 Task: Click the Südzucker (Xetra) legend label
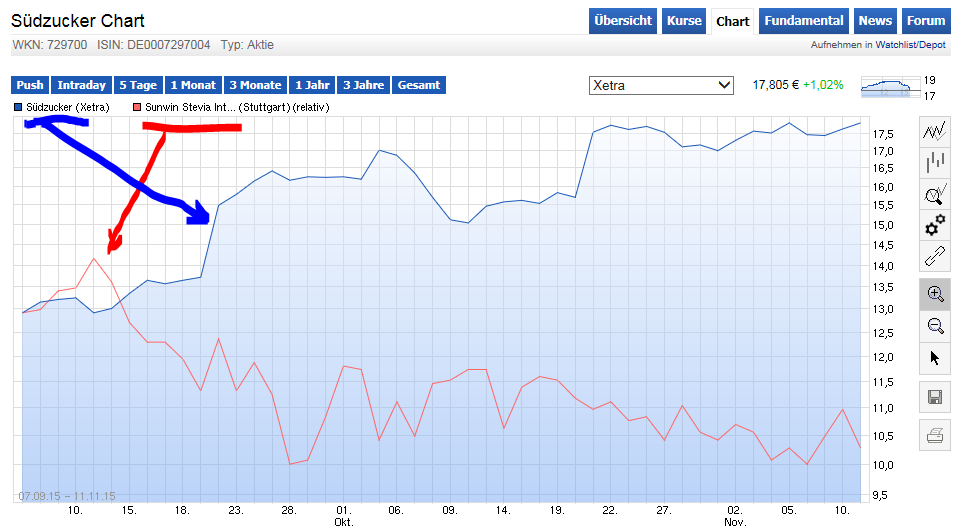[68, 107]
